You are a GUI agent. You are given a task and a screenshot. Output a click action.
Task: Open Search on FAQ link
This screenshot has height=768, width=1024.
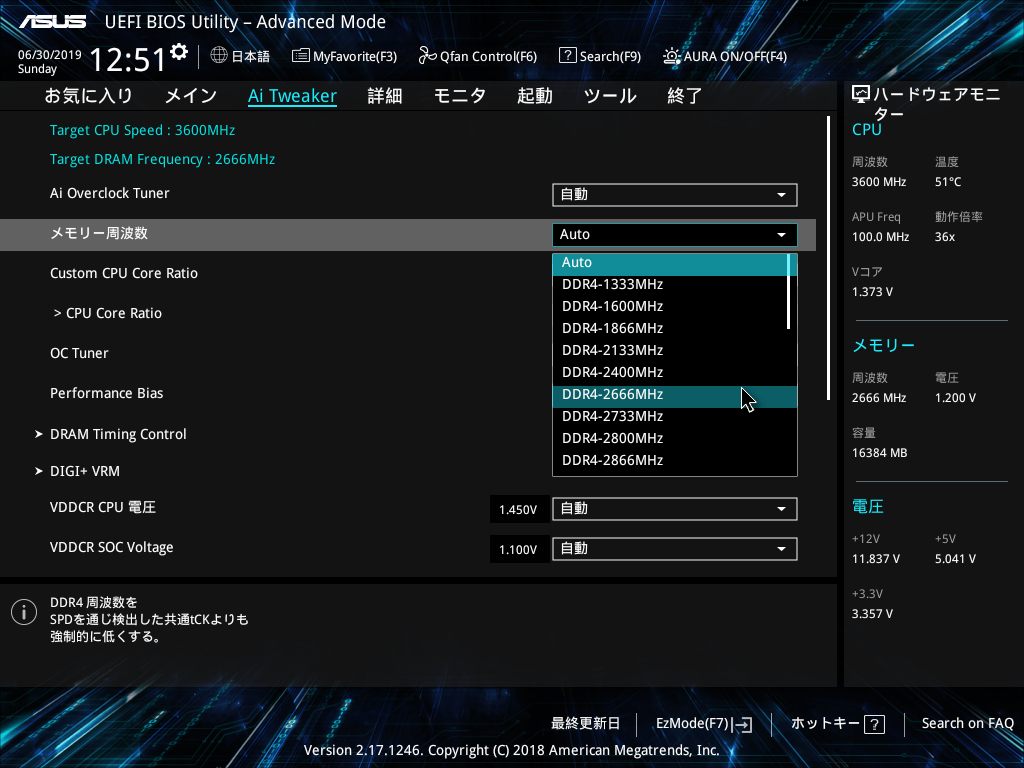coord(967,724)
